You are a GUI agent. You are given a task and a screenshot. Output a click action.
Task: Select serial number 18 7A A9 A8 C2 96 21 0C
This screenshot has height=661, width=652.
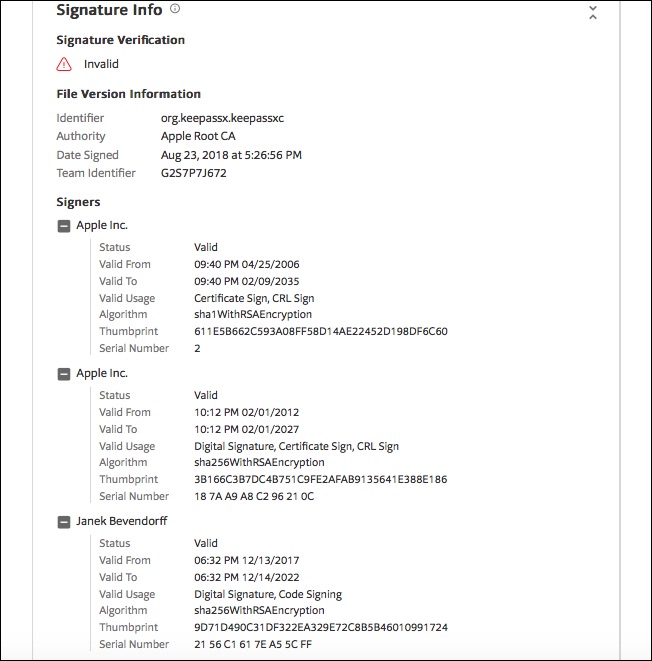click(x=254, y=496)
